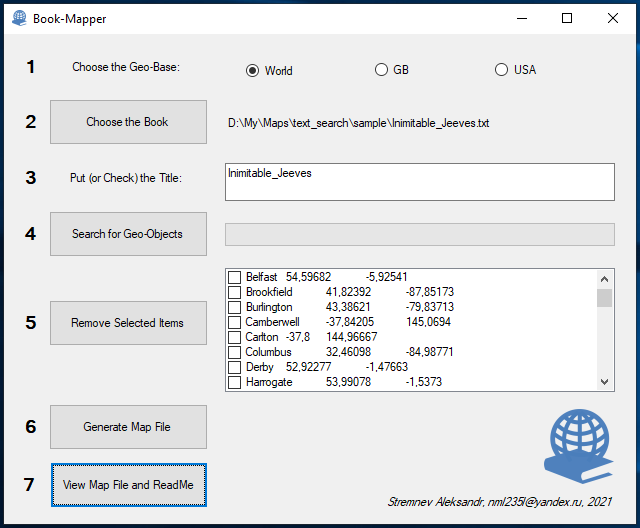Select the GB geo-base radio button
This screenshot has width=640, height=528.
(x=381, y=70)
